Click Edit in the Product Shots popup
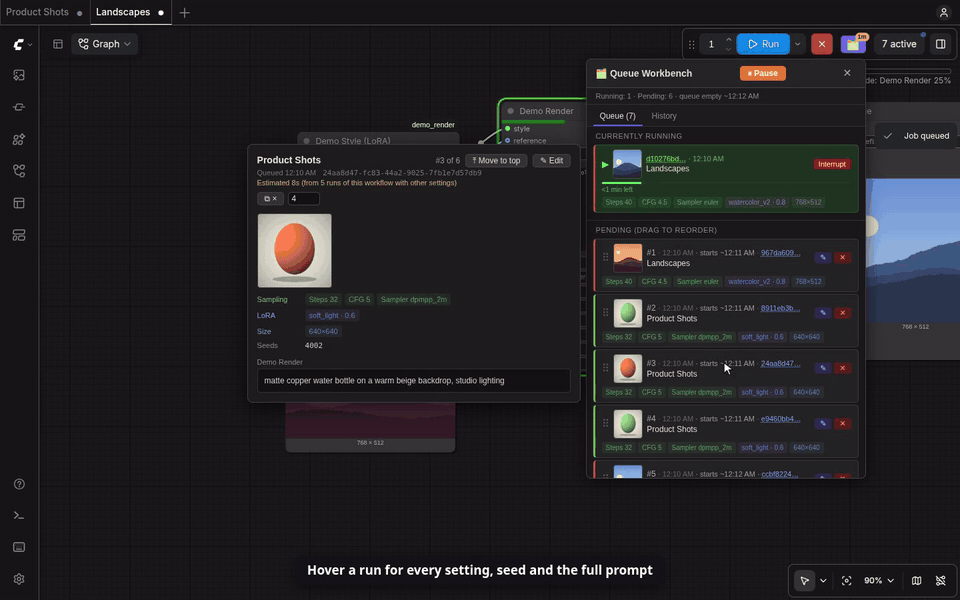The image size is (960, 600). point(552,160)
